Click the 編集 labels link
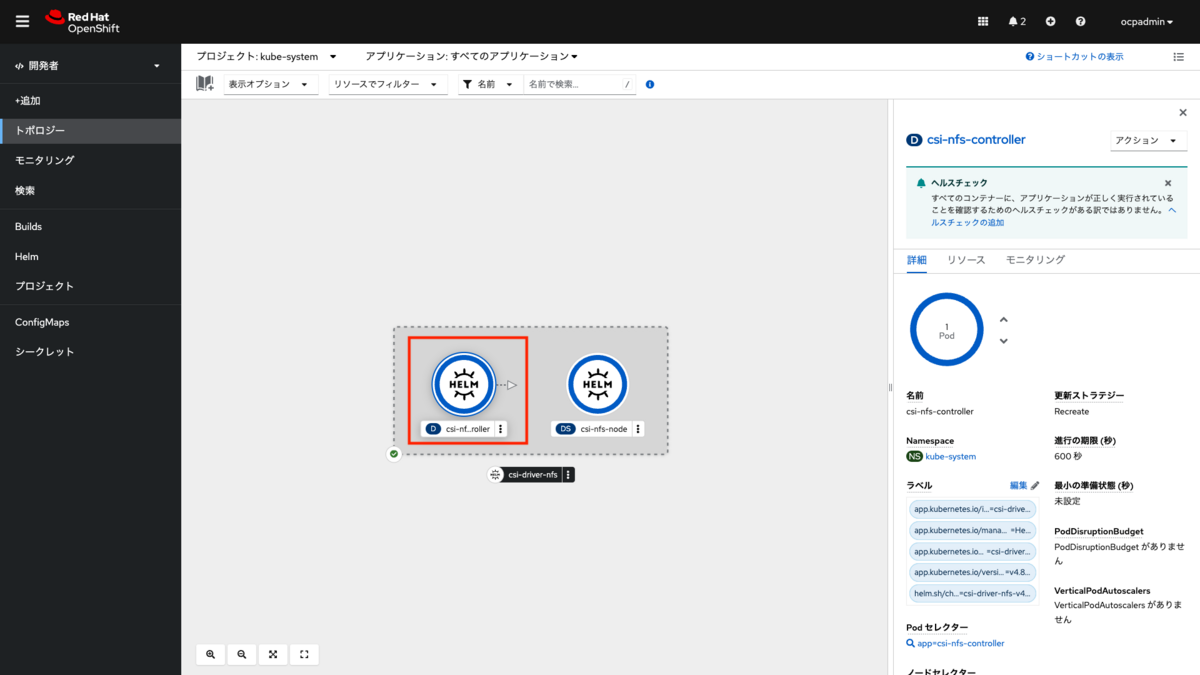Image resolution: width=1200 pixels, height=675 pixels. (1018, 485)
